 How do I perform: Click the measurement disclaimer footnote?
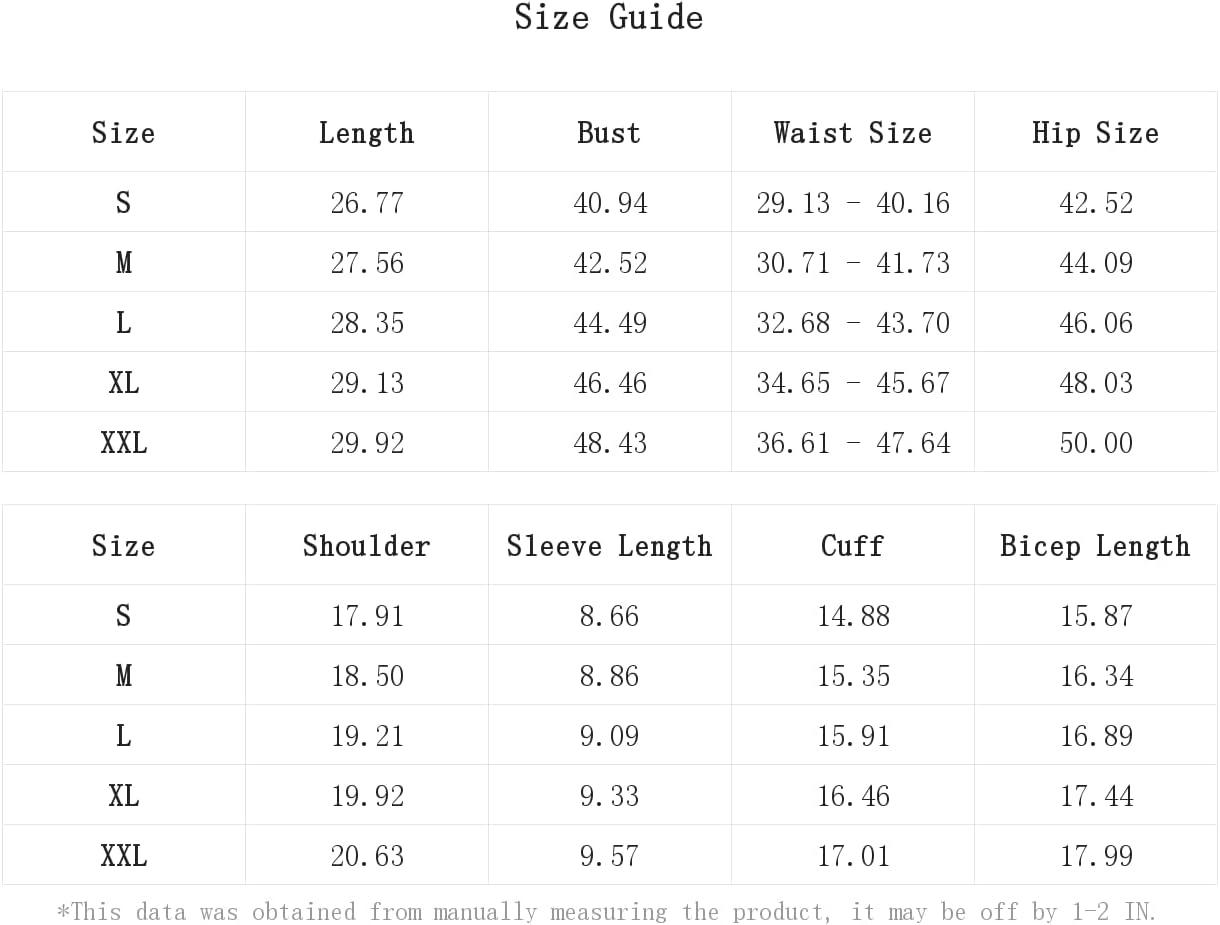pyautogui.click(x=607, y=911)
